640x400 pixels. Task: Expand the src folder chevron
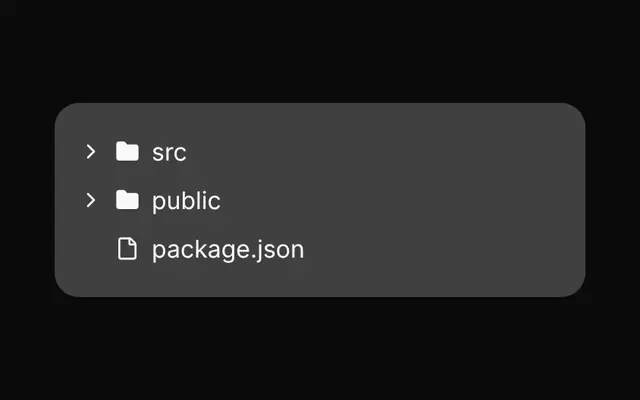coord(91,151)
